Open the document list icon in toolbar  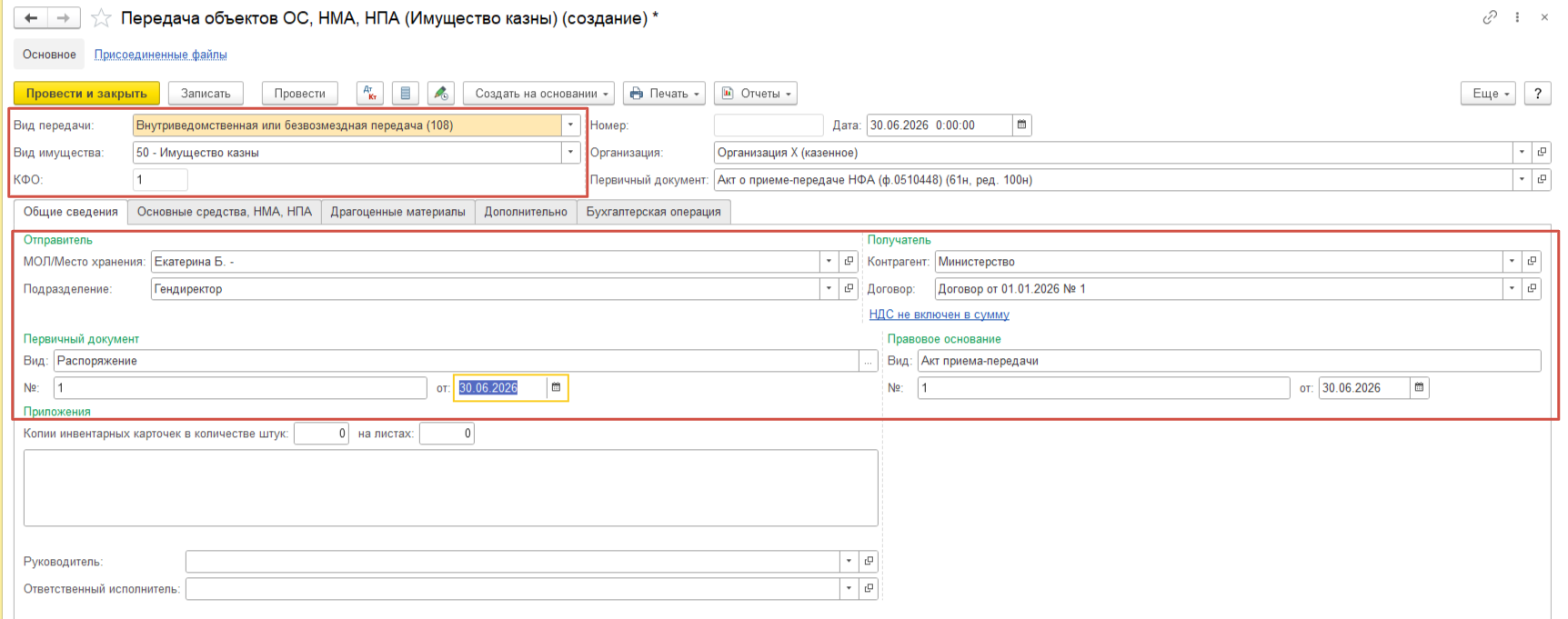pos(406,94)
